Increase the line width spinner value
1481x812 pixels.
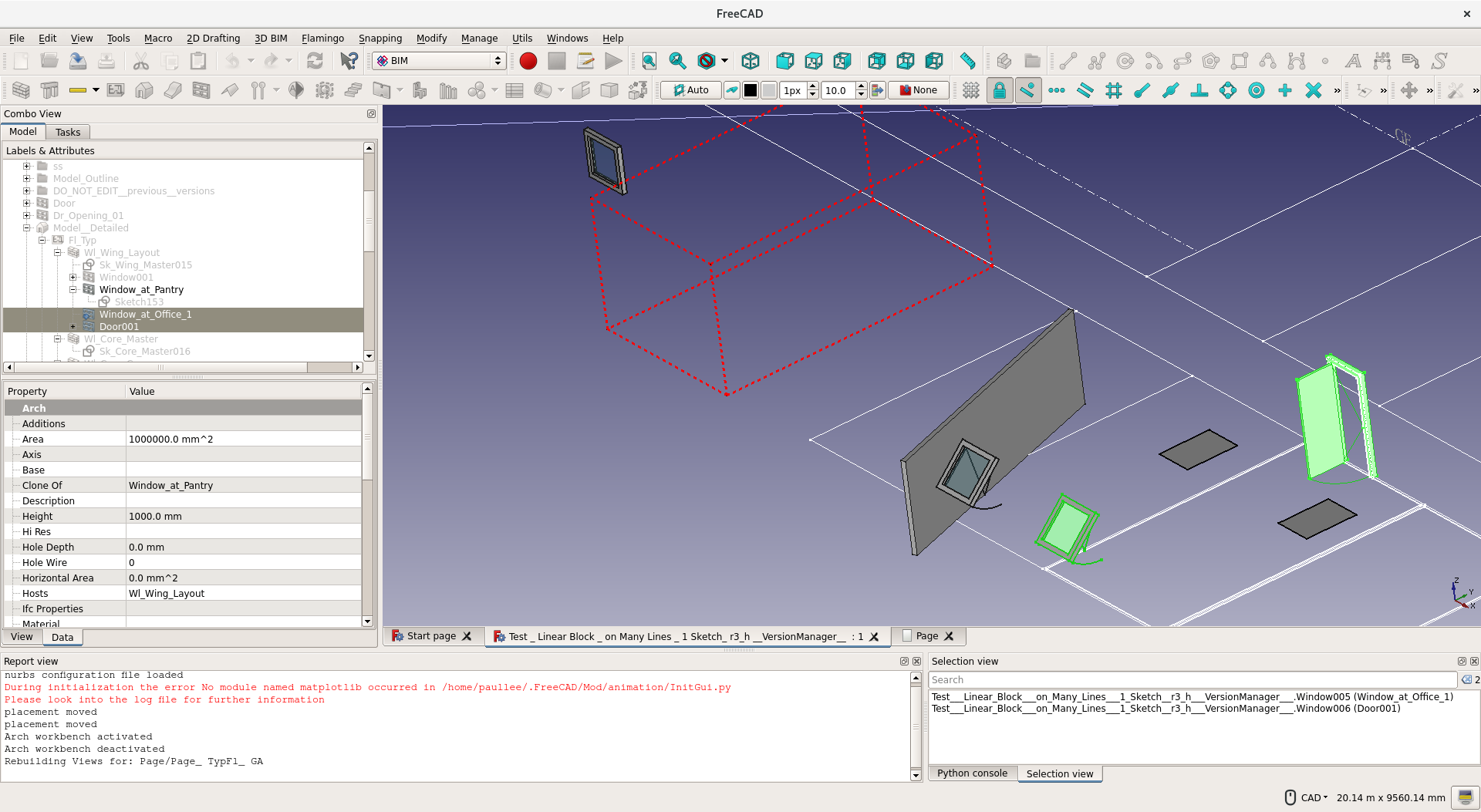coord(812,86)
